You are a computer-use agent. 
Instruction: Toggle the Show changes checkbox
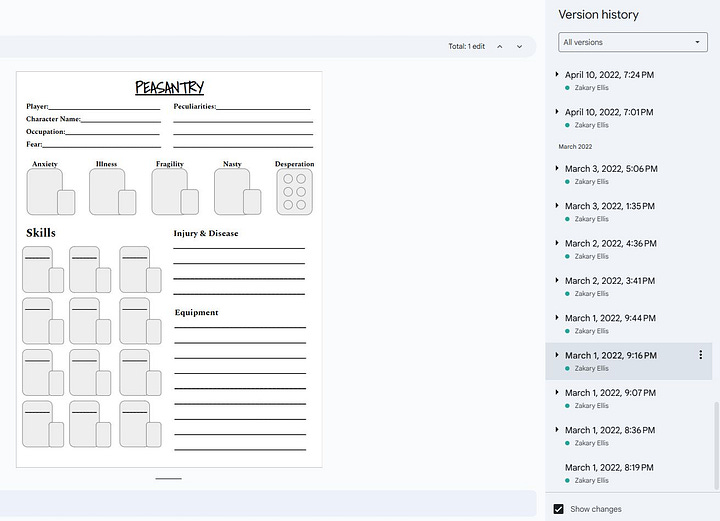click(558, 509)
